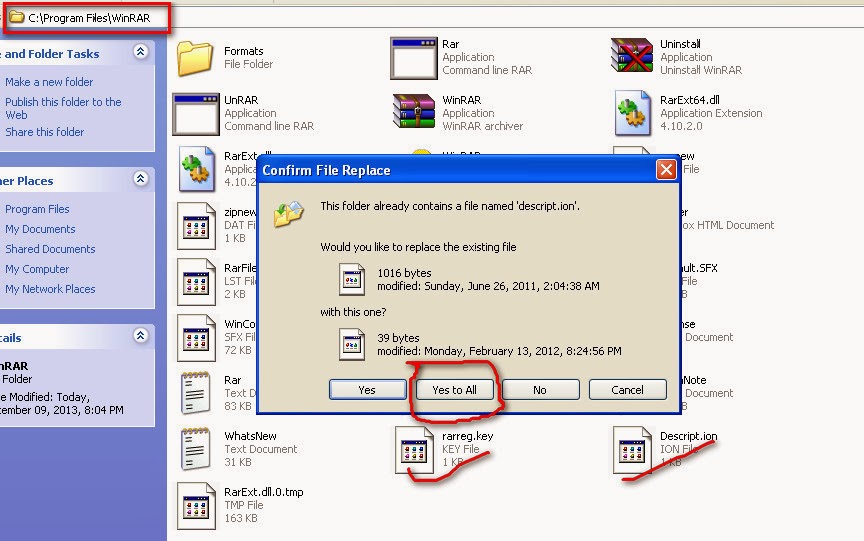This screenshot has width=864, height=541.
Task: Select the WinRAR archiver icon
Action: click(413, 111)
